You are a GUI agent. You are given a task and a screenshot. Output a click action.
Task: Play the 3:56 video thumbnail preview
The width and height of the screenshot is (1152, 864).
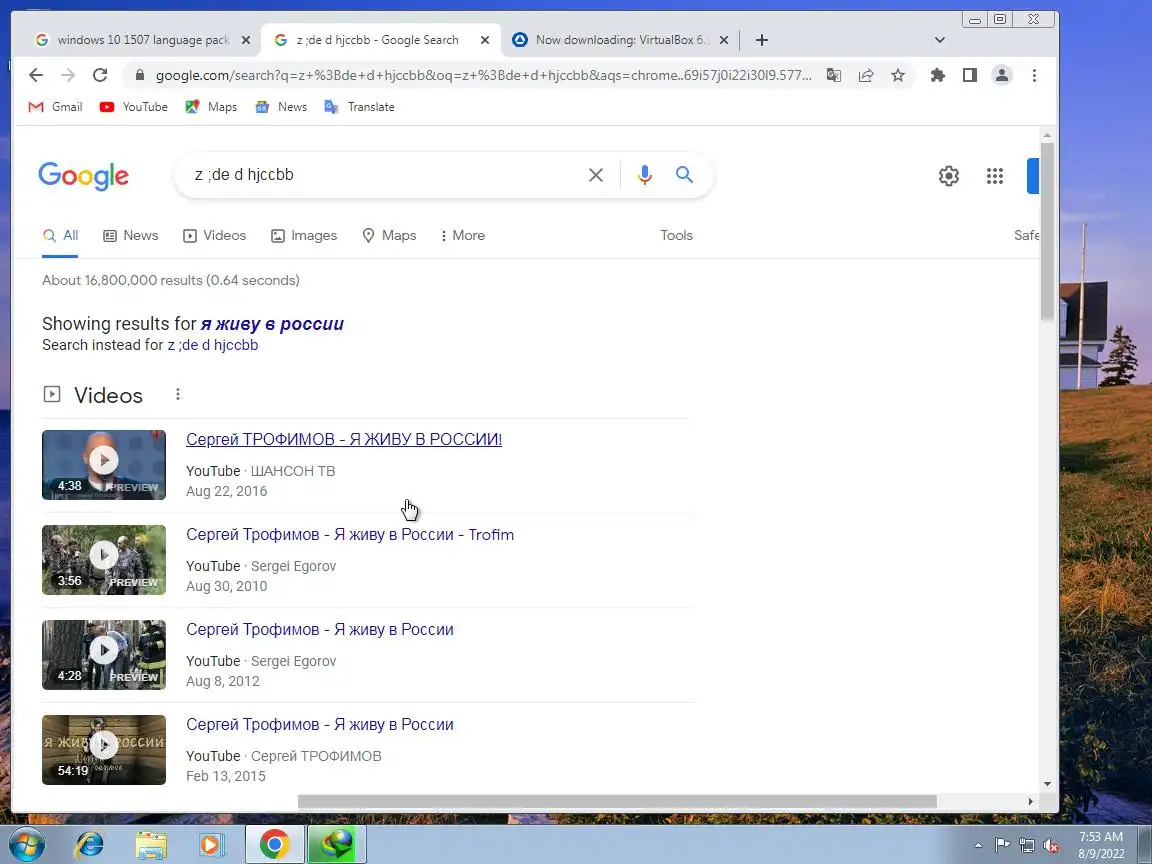[104, 560]
